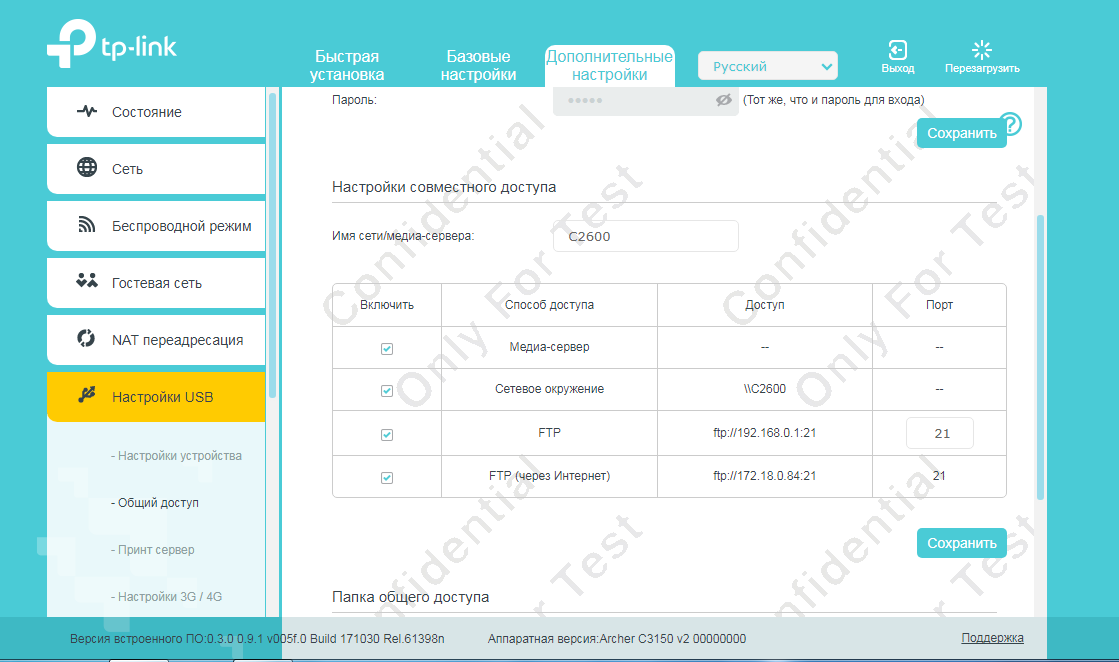The image size is (1119, 662).
Task: Toggle the FTP (через Интернет) checkbox
Action: click(x=387, y=478)
